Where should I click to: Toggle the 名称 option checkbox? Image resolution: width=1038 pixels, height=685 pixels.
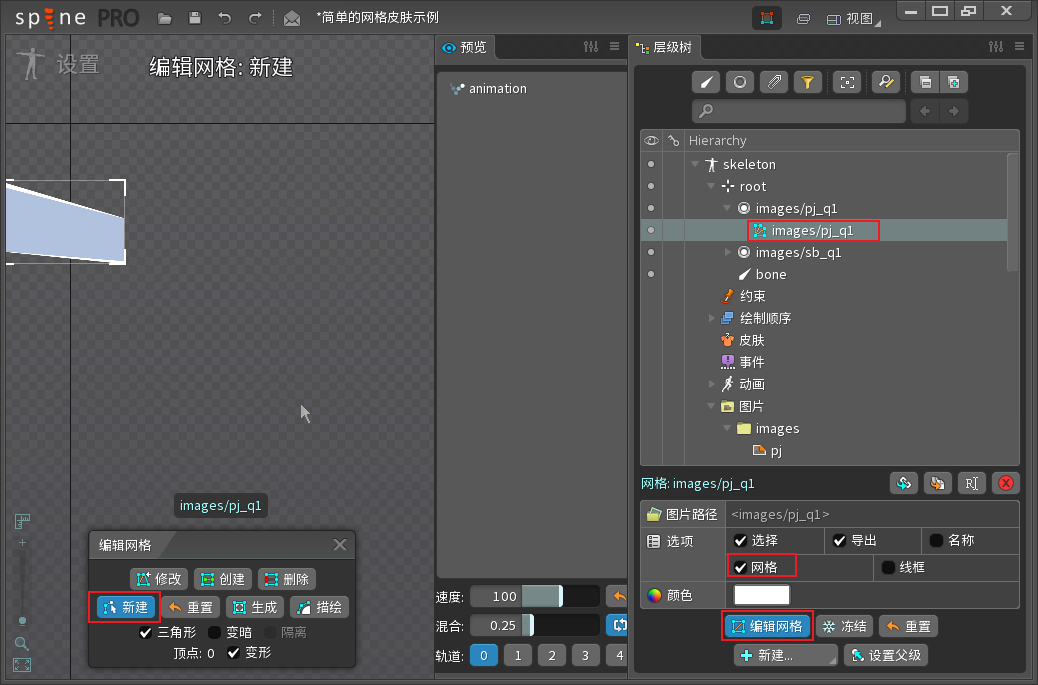936,541
